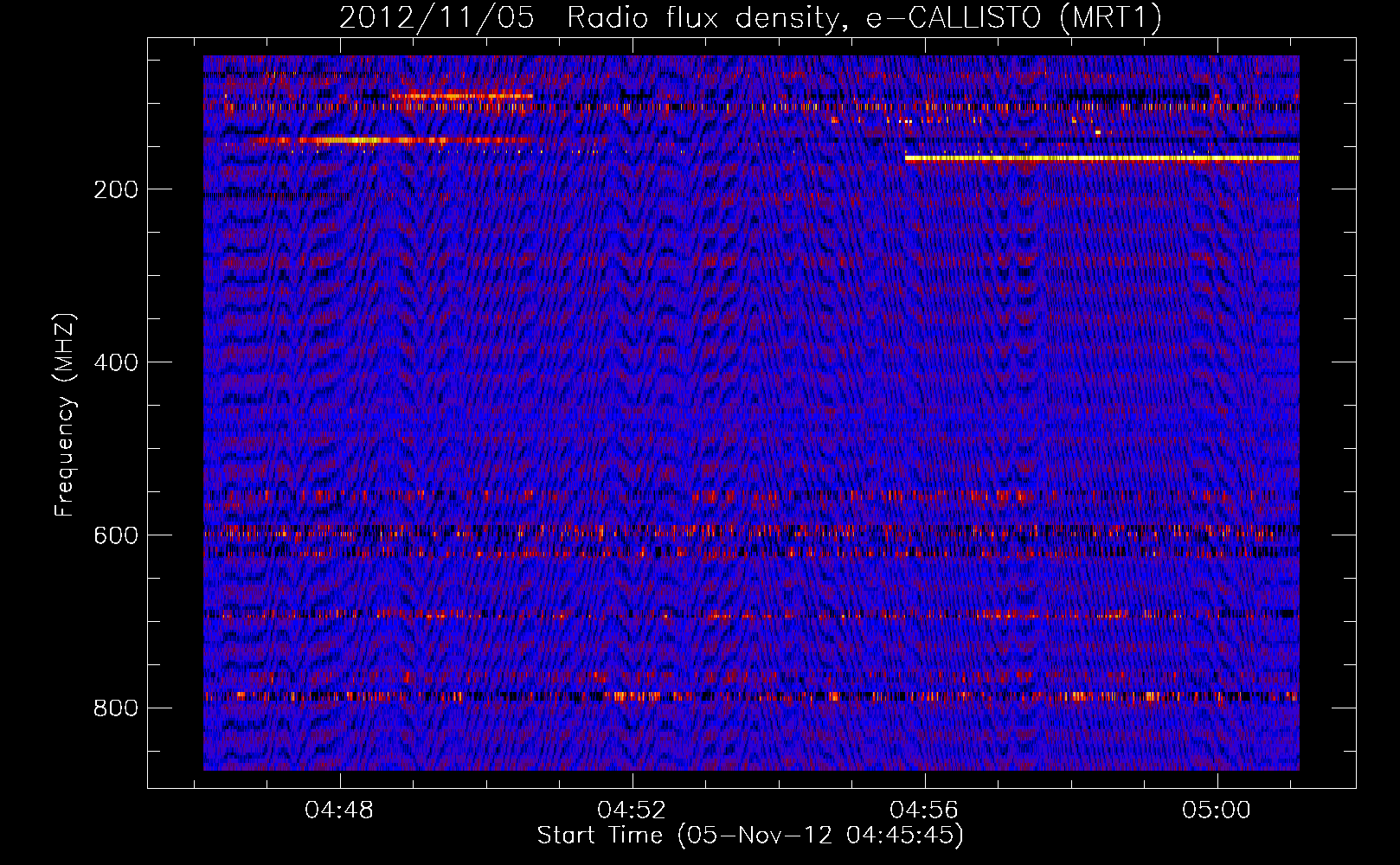Click the '04:56' time axis label

coord(924,811)
